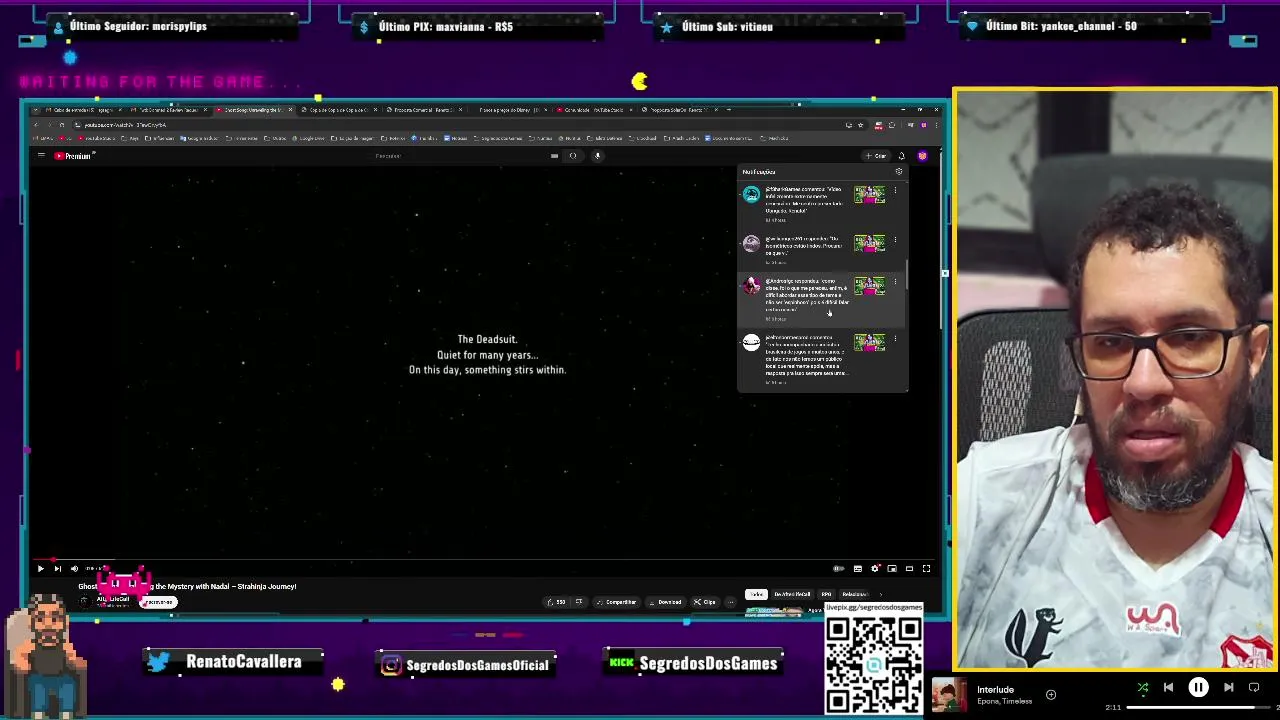Click the Interlude album art thumbnail
The width and height of the screenshot is (1280, 720).
[950, 695]
